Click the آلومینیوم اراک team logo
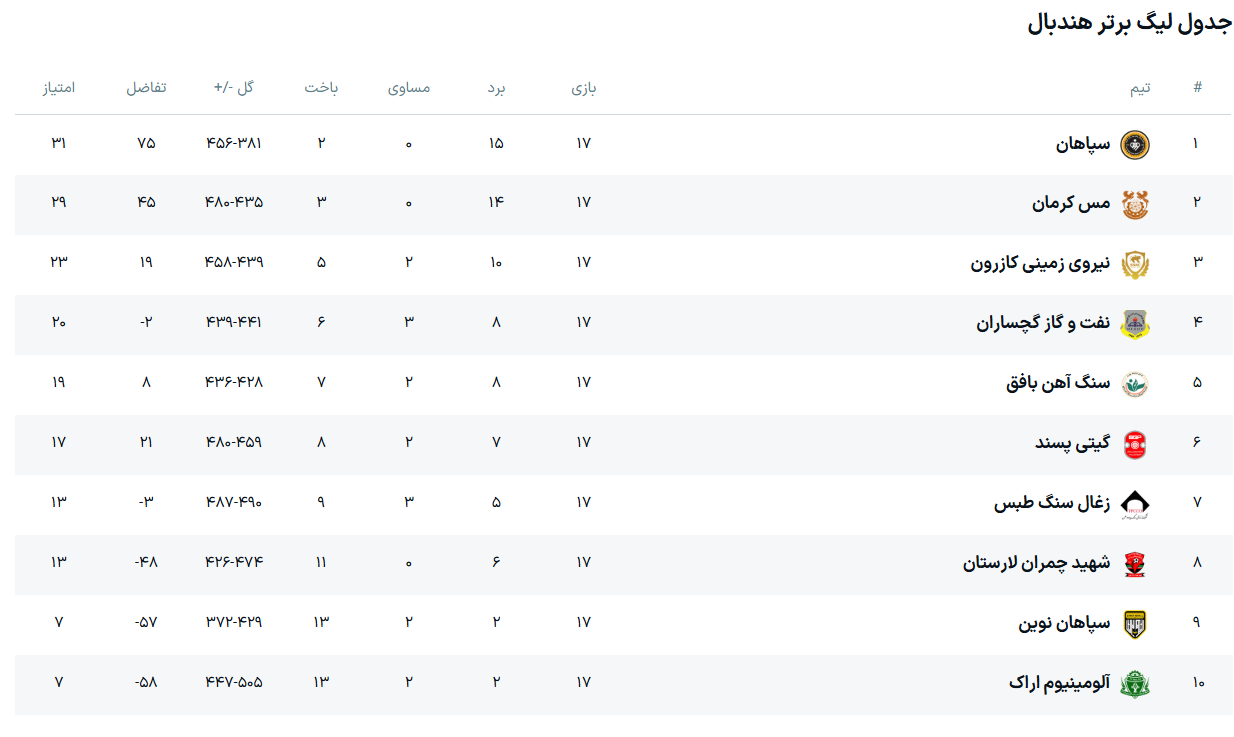The image size is (1234, 737). (x=1134, y=684)
